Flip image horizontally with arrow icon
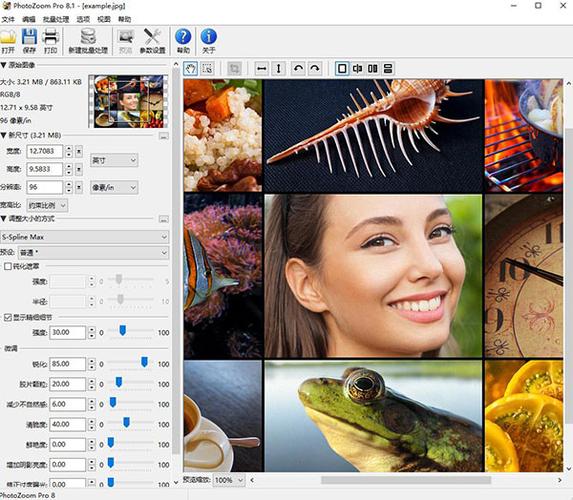Screen dimensions: 573x500 click(261, 68)
